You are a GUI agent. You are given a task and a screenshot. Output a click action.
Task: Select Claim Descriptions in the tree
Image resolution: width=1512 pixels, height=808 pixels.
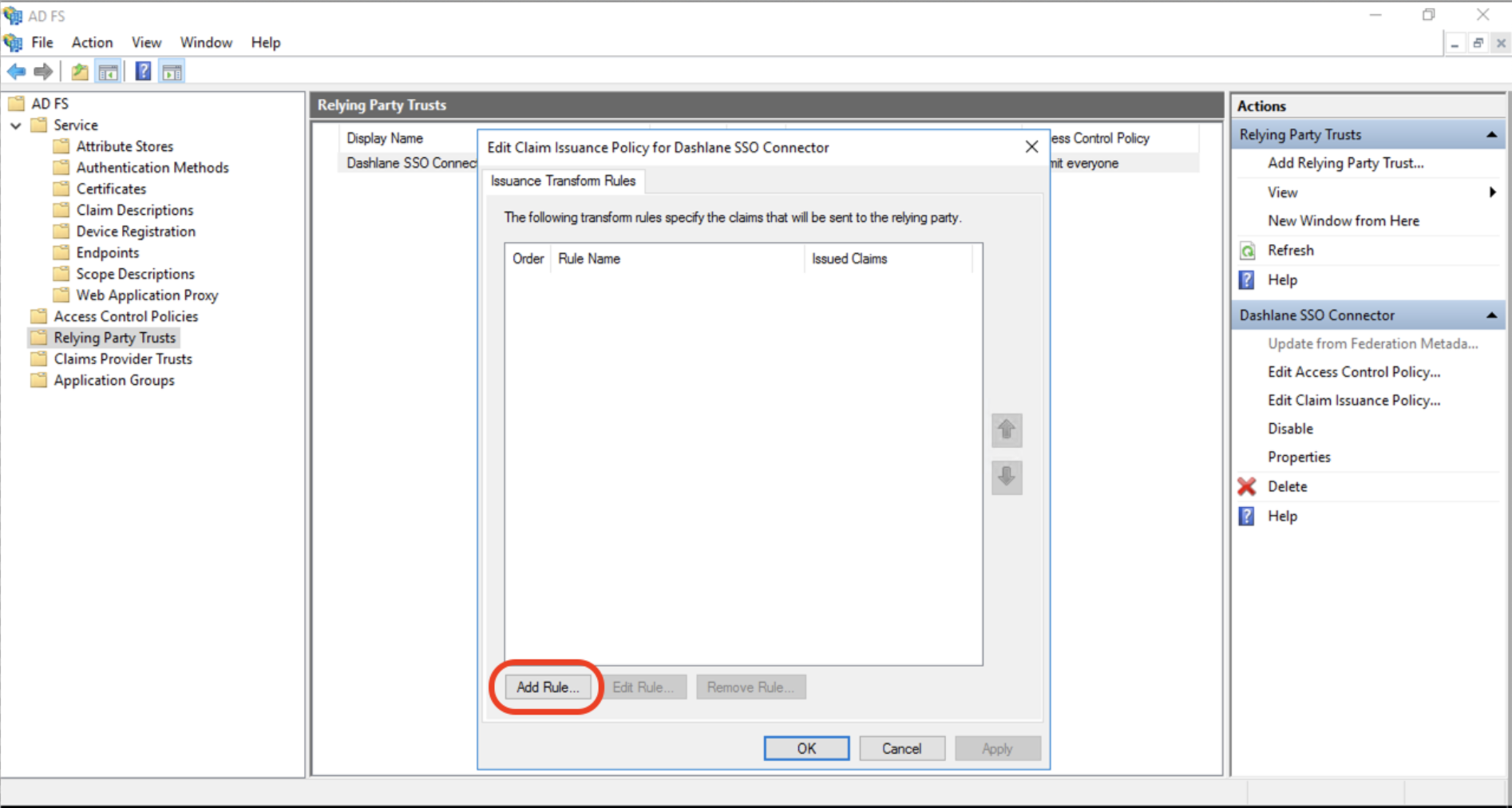click(x=135, y=210)
